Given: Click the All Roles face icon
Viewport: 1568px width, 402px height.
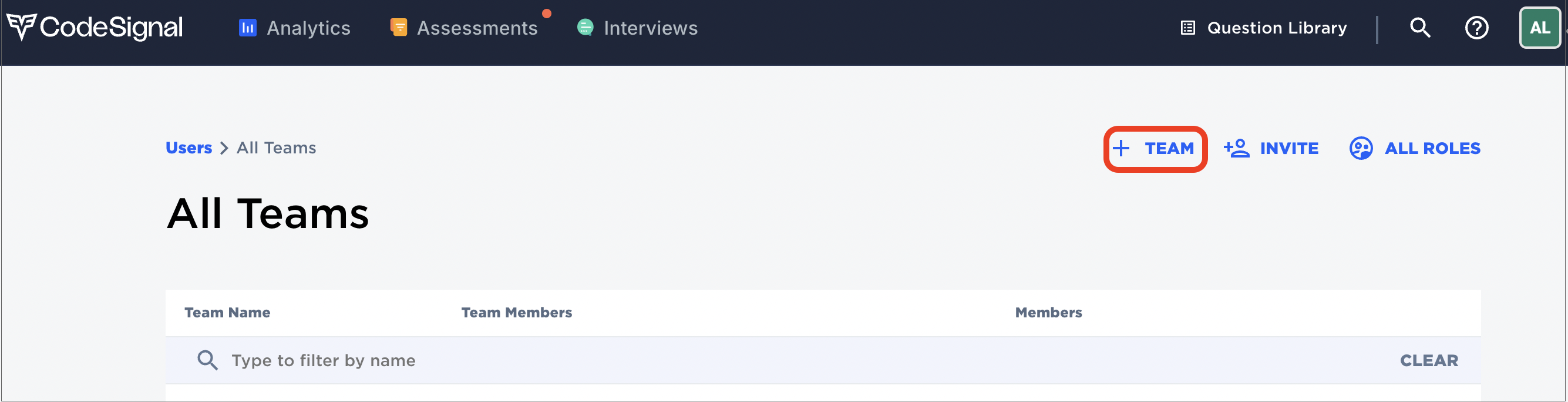Looking at the screenshot, I should point(1361,148).
